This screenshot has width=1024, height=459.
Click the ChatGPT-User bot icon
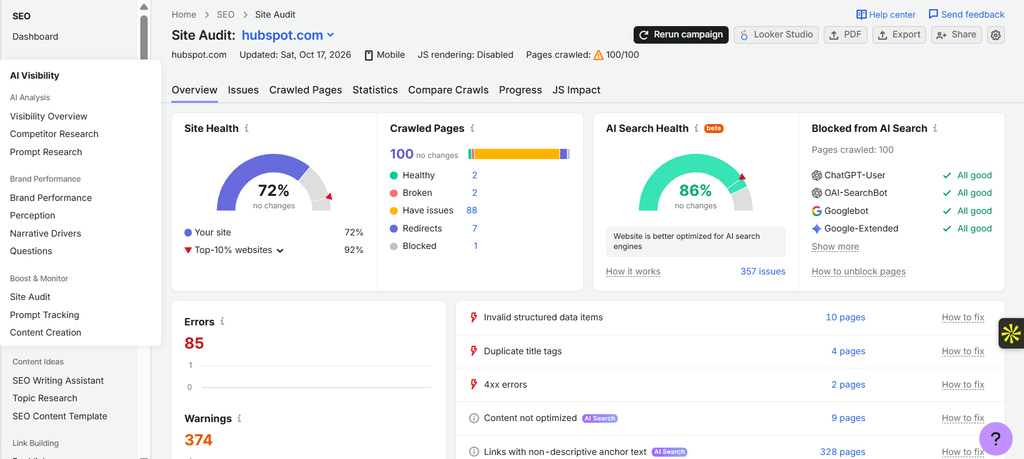816,175
